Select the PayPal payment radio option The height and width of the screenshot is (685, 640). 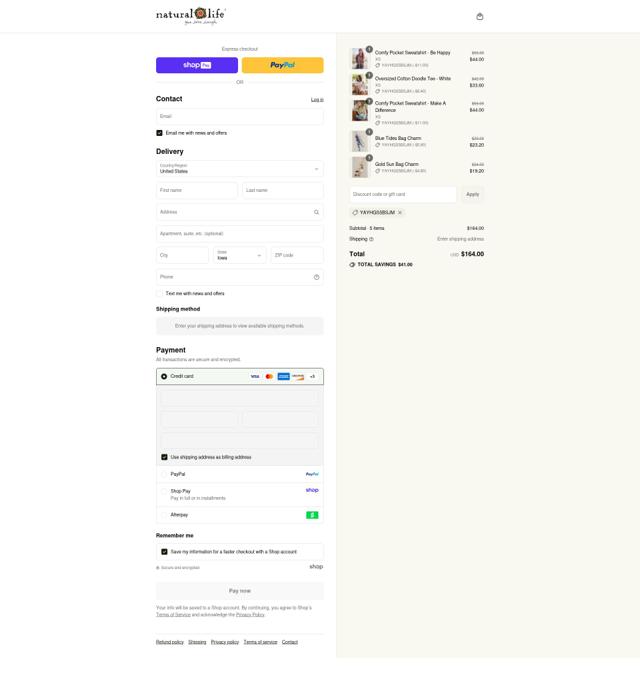(164, 474)
